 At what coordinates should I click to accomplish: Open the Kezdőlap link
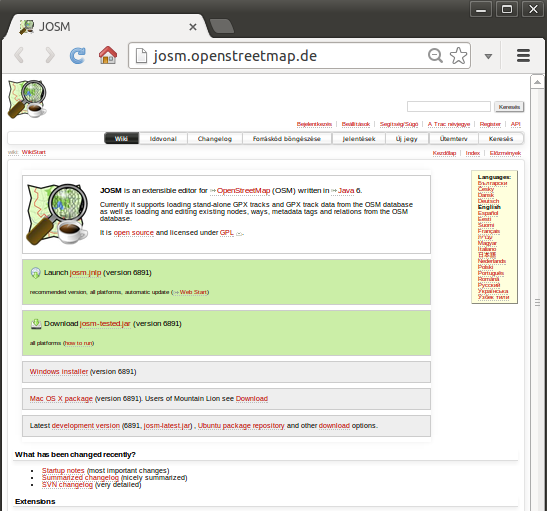444,153
